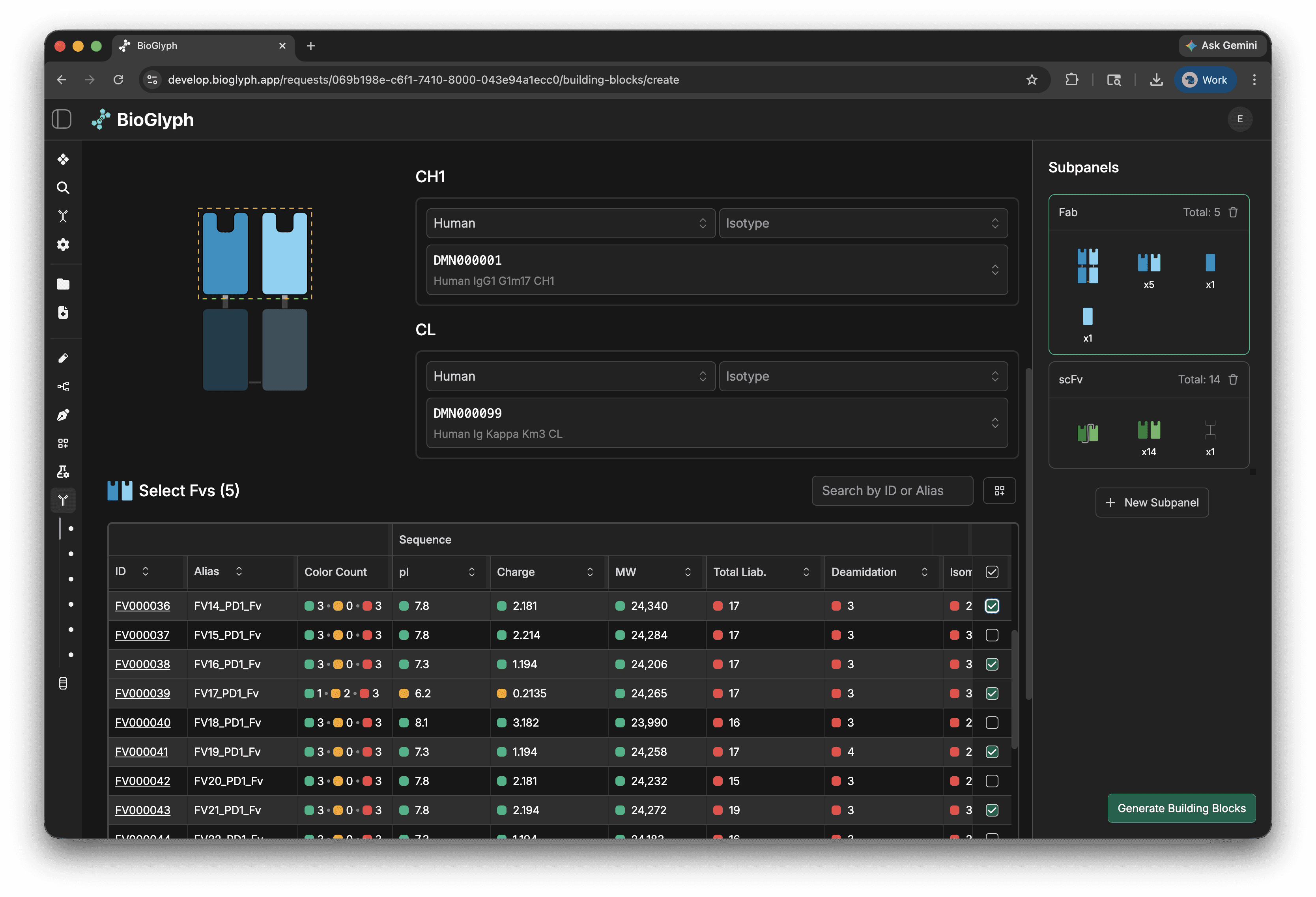1316x897 pixels.
Task: Open the FV000040 ID link
Action: click(143, 723)
